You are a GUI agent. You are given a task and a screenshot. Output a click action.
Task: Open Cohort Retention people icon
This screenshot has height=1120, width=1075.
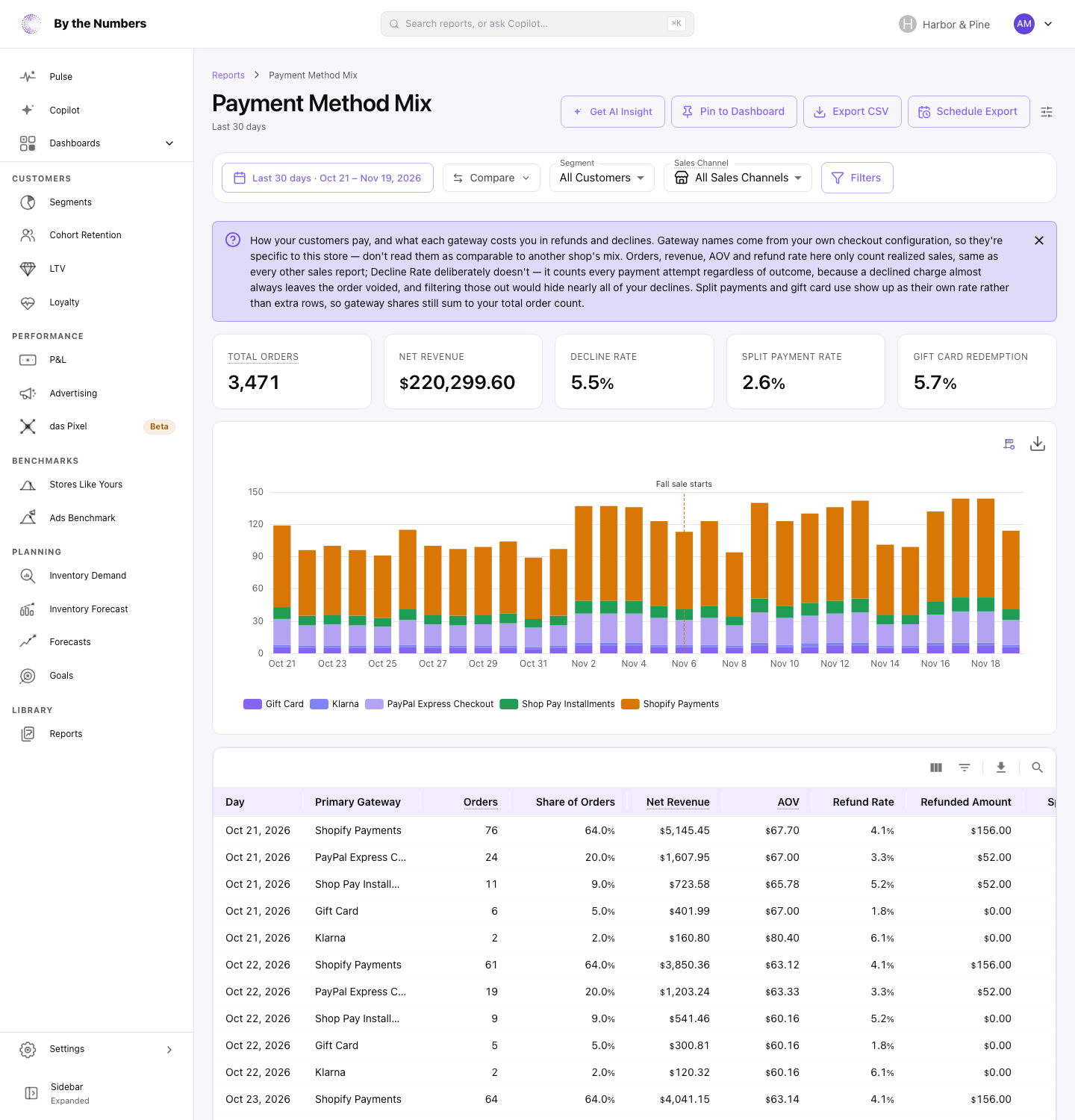[28, 235]
